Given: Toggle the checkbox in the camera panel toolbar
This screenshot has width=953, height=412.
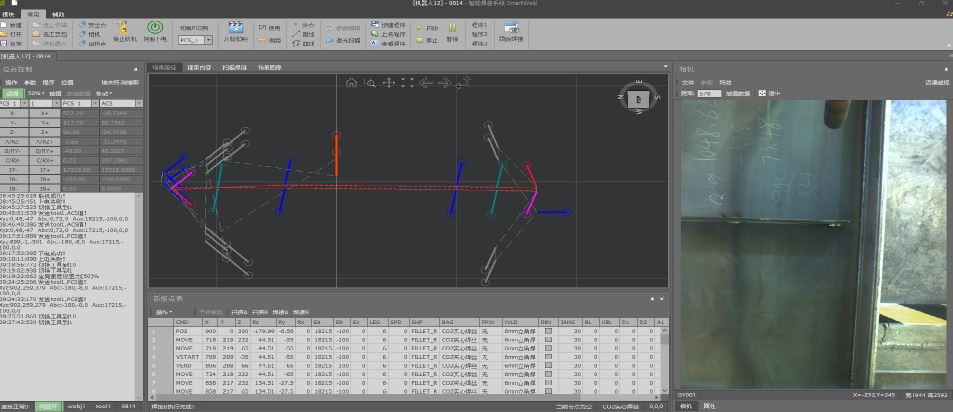Looking at the screenshot, I should tap(763, 93).
